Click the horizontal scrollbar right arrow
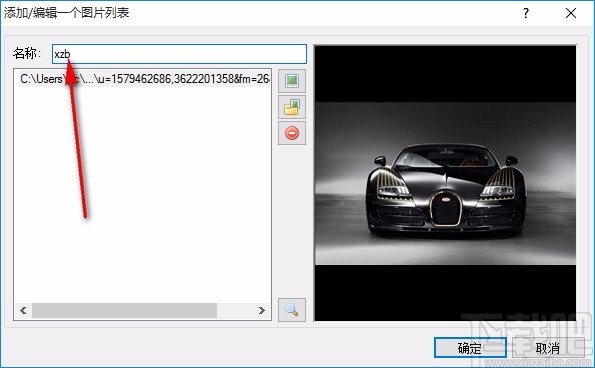 tap(261, 310)
